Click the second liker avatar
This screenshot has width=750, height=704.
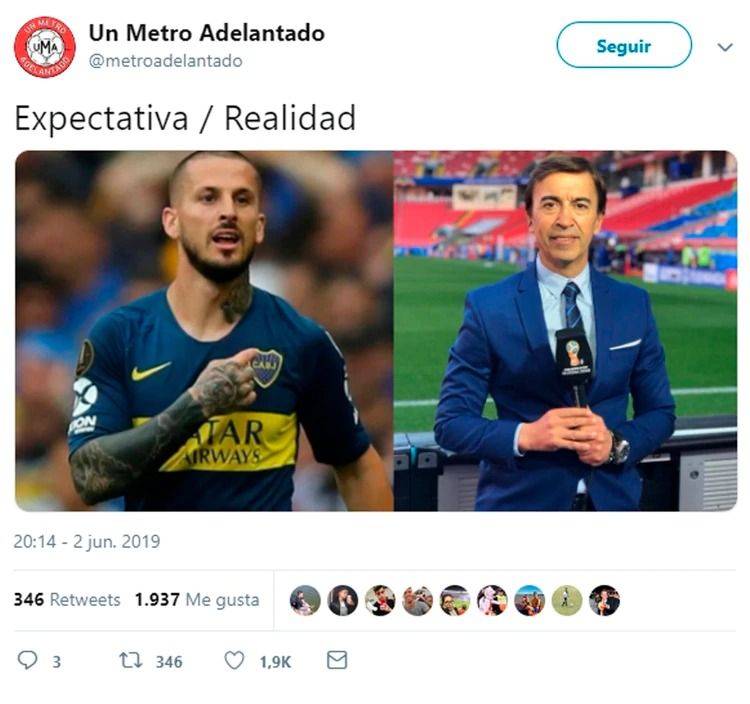point(342,600)
